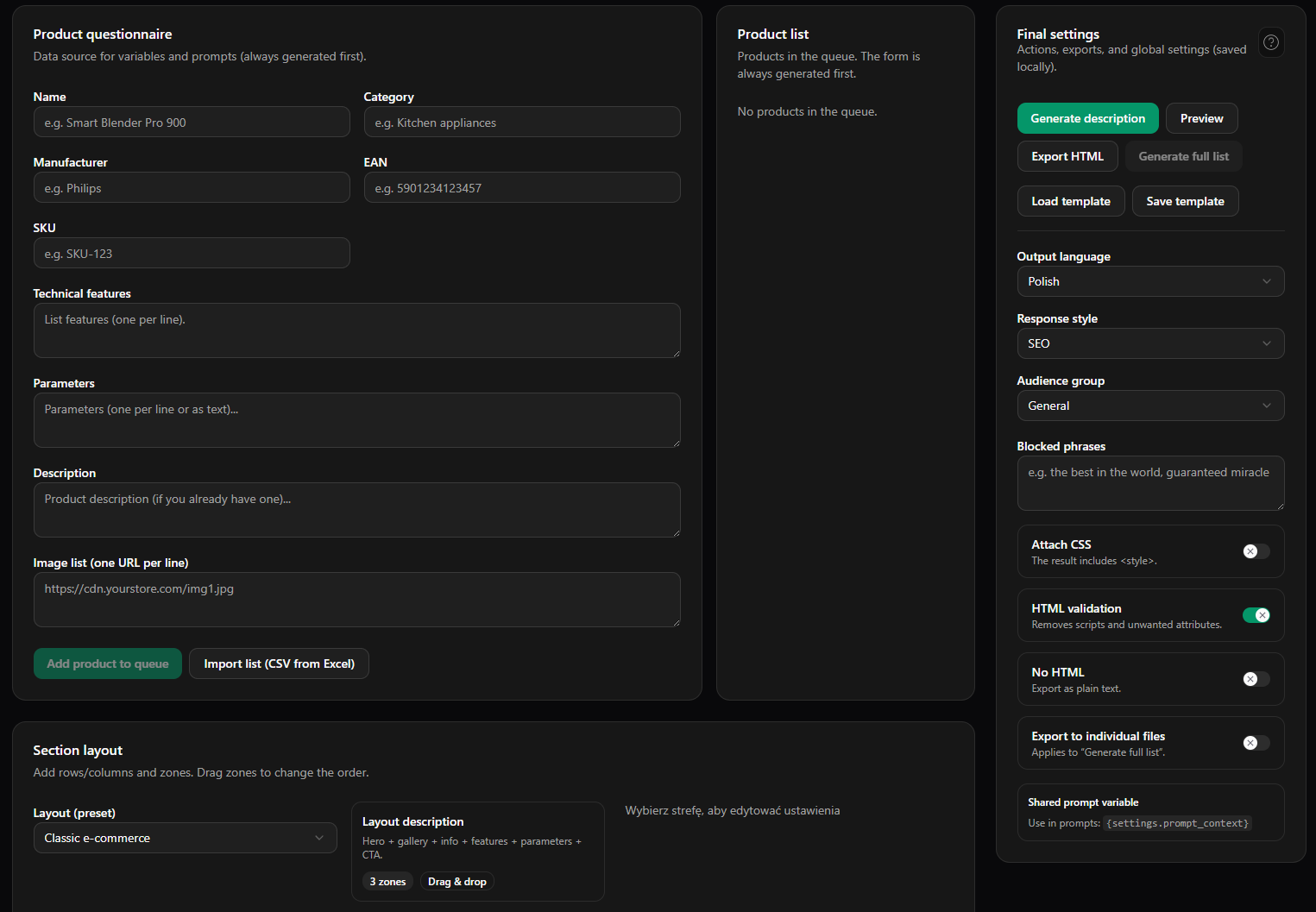Expand the Response style dropdown
Image resolution: width=1316 pixels, height=912 pixels.
(1149, 343)
